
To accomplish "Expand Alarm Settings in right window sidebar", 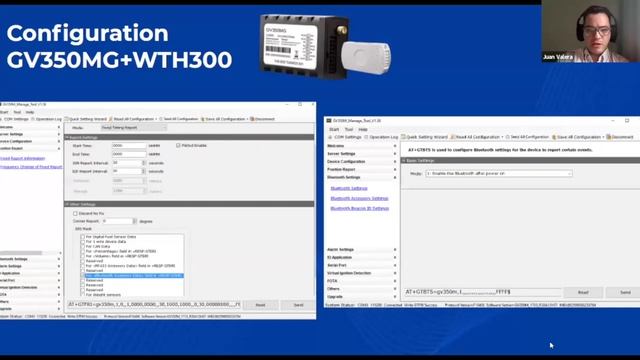I will click(362, 249).
